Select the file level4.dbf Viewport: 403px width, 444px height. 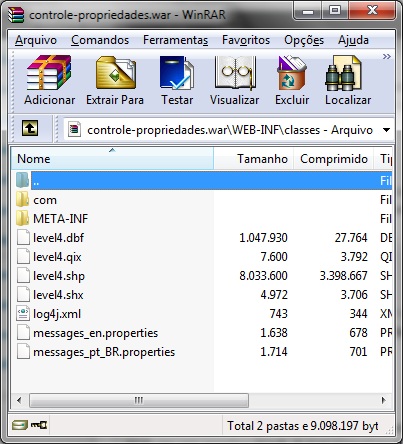coord(204,238)
